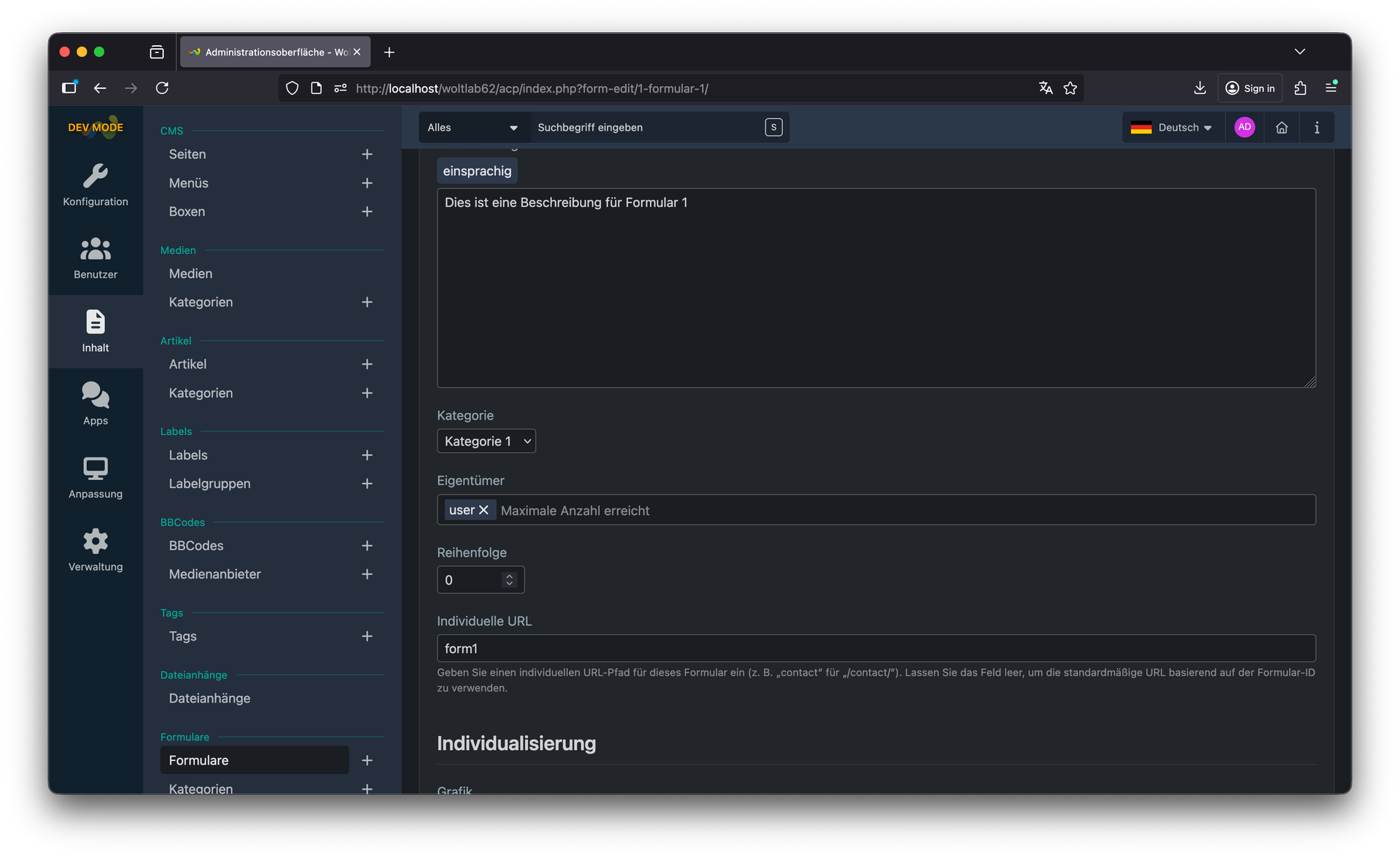This screenshot has height=858, width=1400.
Task: Click the home icon in header
Action: click(x=1281, y=128)
